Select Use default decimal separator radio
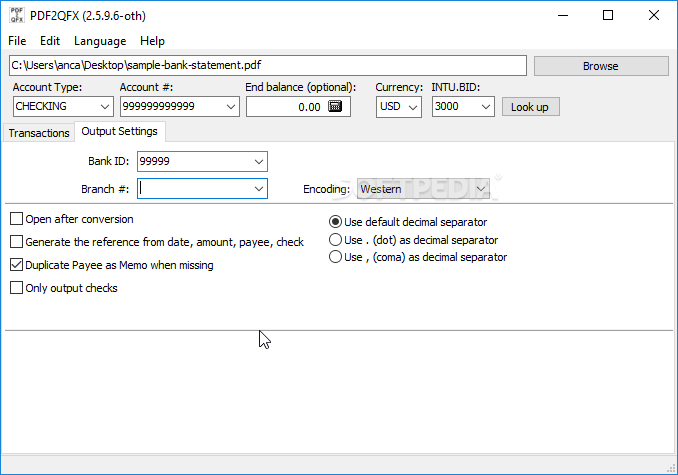678x475 pixels. point(336,222)
